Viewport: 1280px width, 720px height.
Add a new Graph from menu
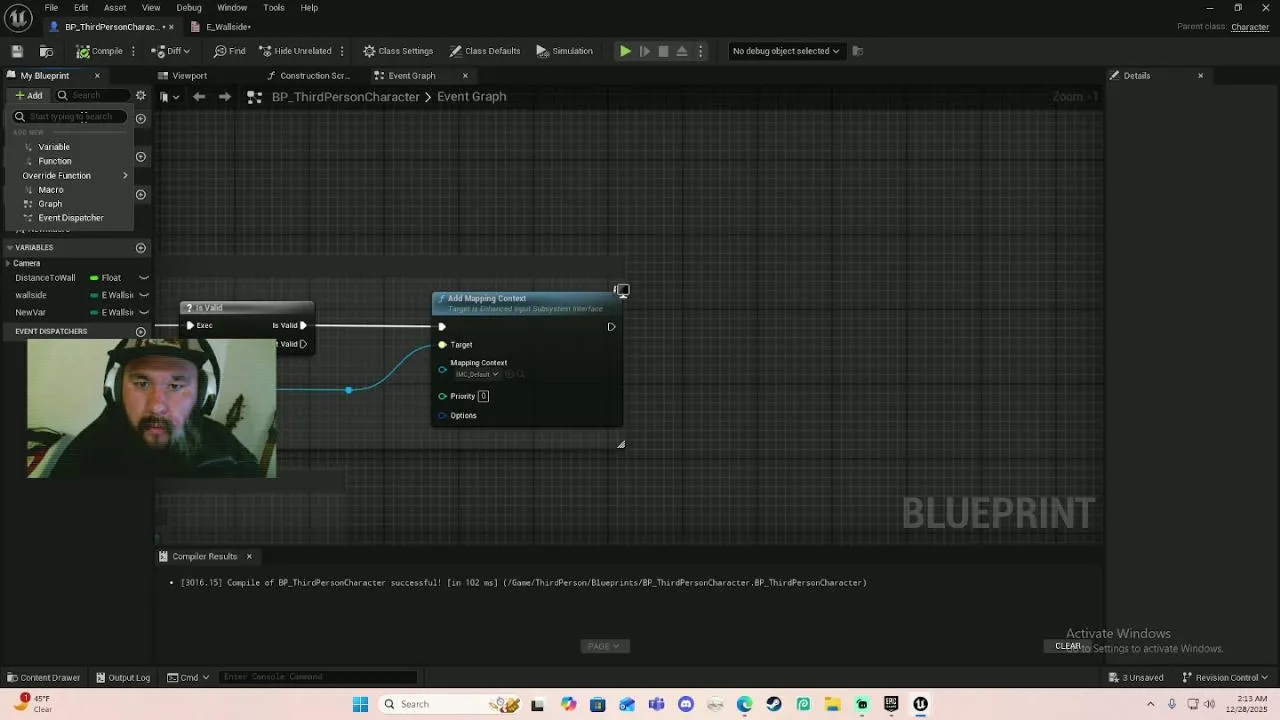(x=50, y=204)
